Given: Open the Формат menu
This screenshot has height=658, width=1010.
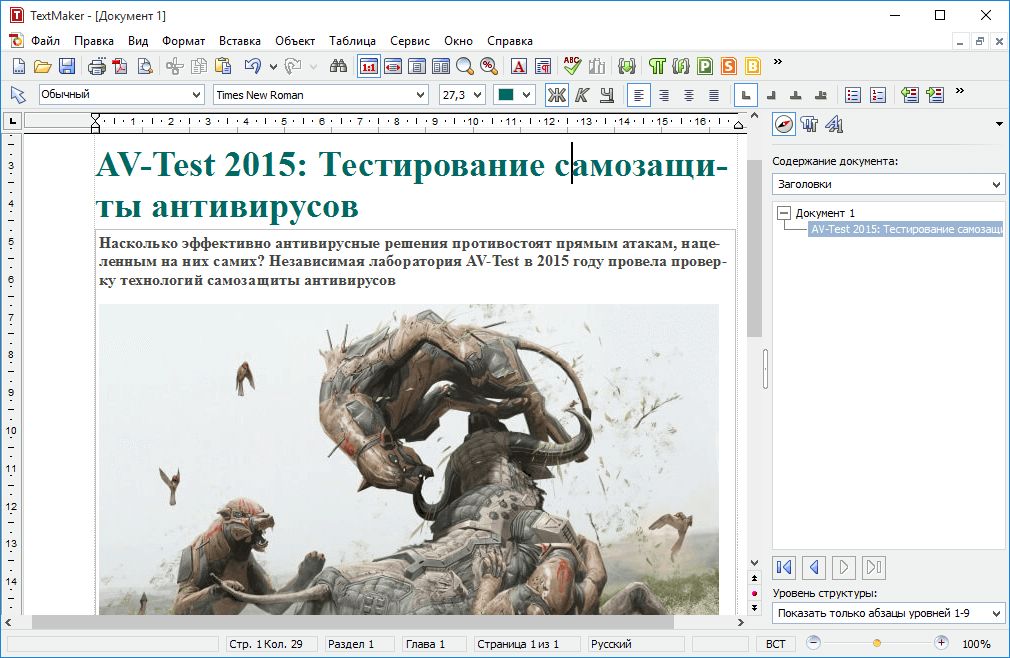Looking at the screenshot, I should click(183, 41).
